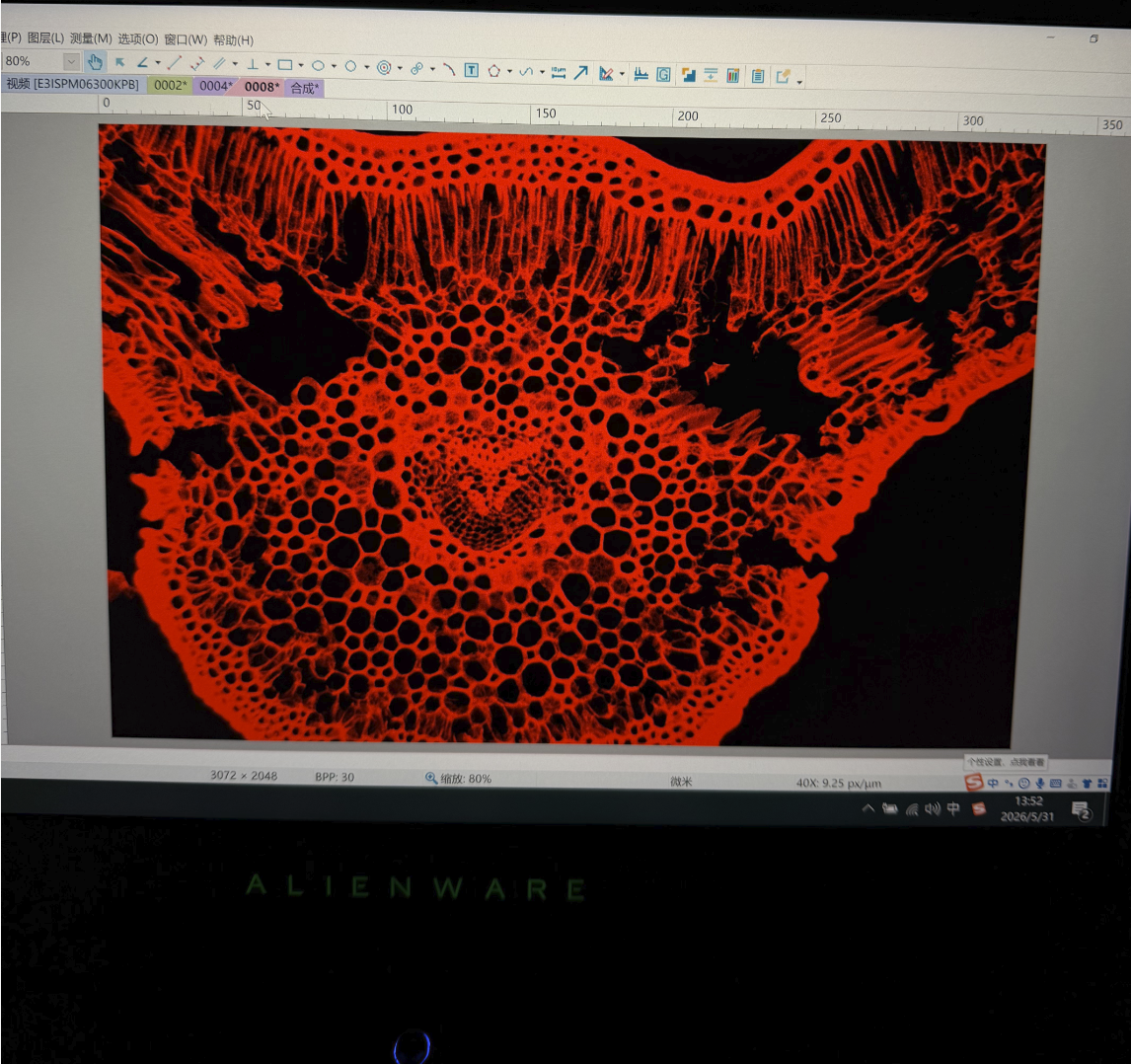Click the 微米 unit in status bar
This screenshot has width=1131, height=1064.
[681, 782]
